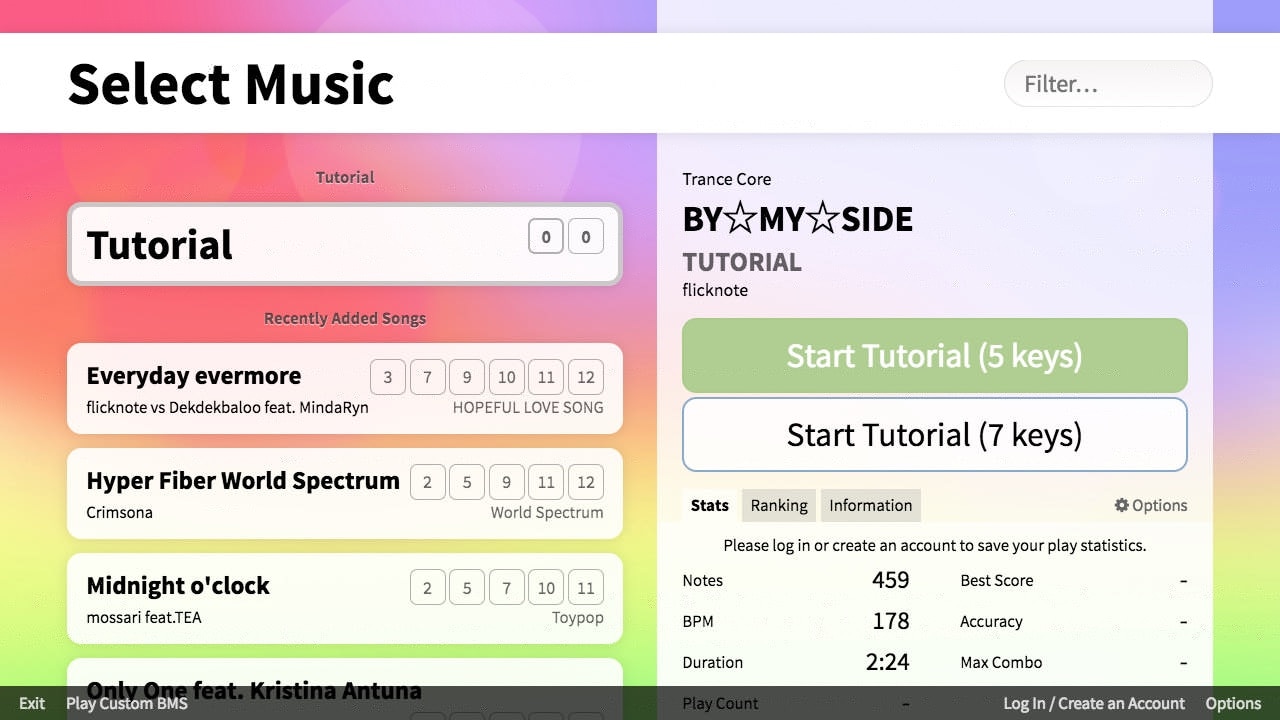Open Log In / Create an Account
This screenshot has width=1280, height=720.
1093,703
